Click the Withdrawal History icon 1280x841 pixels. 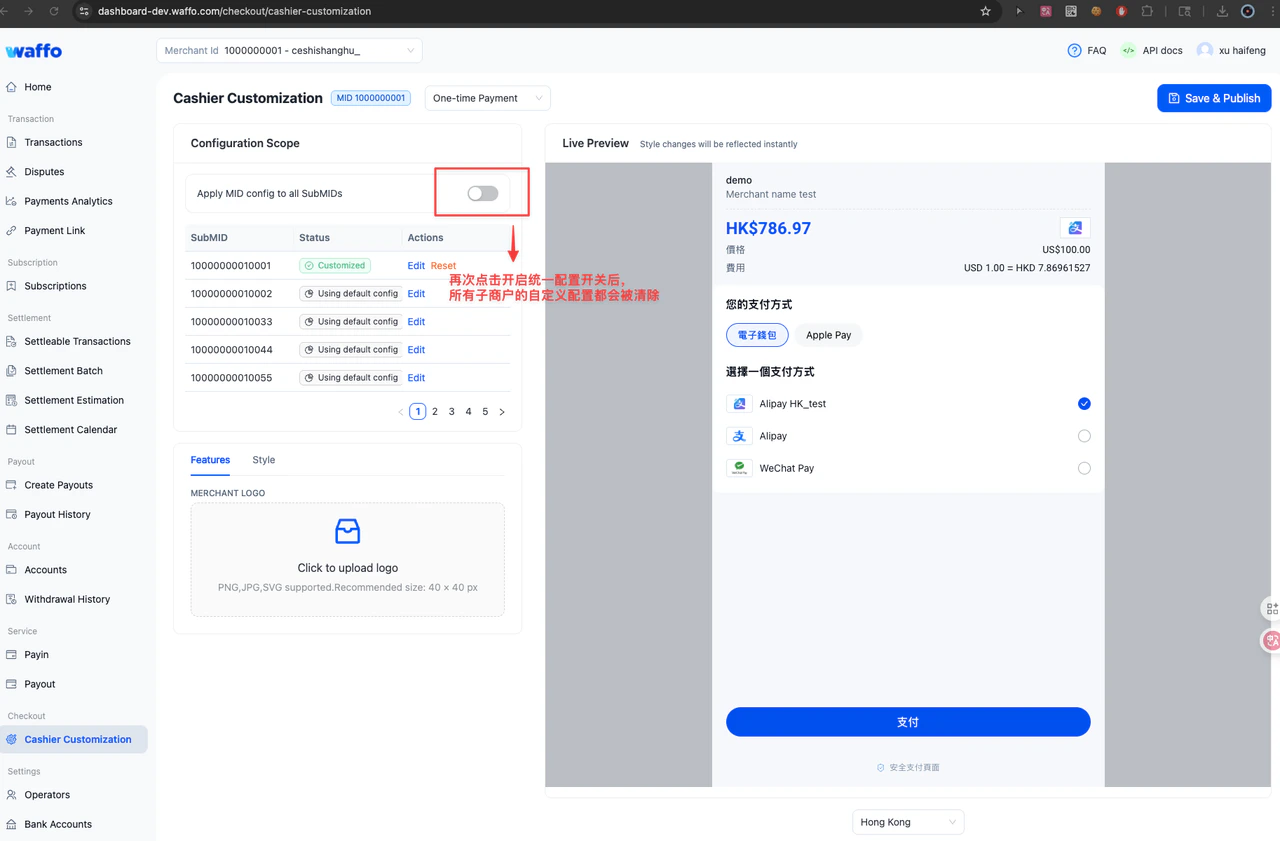(11, 599)
